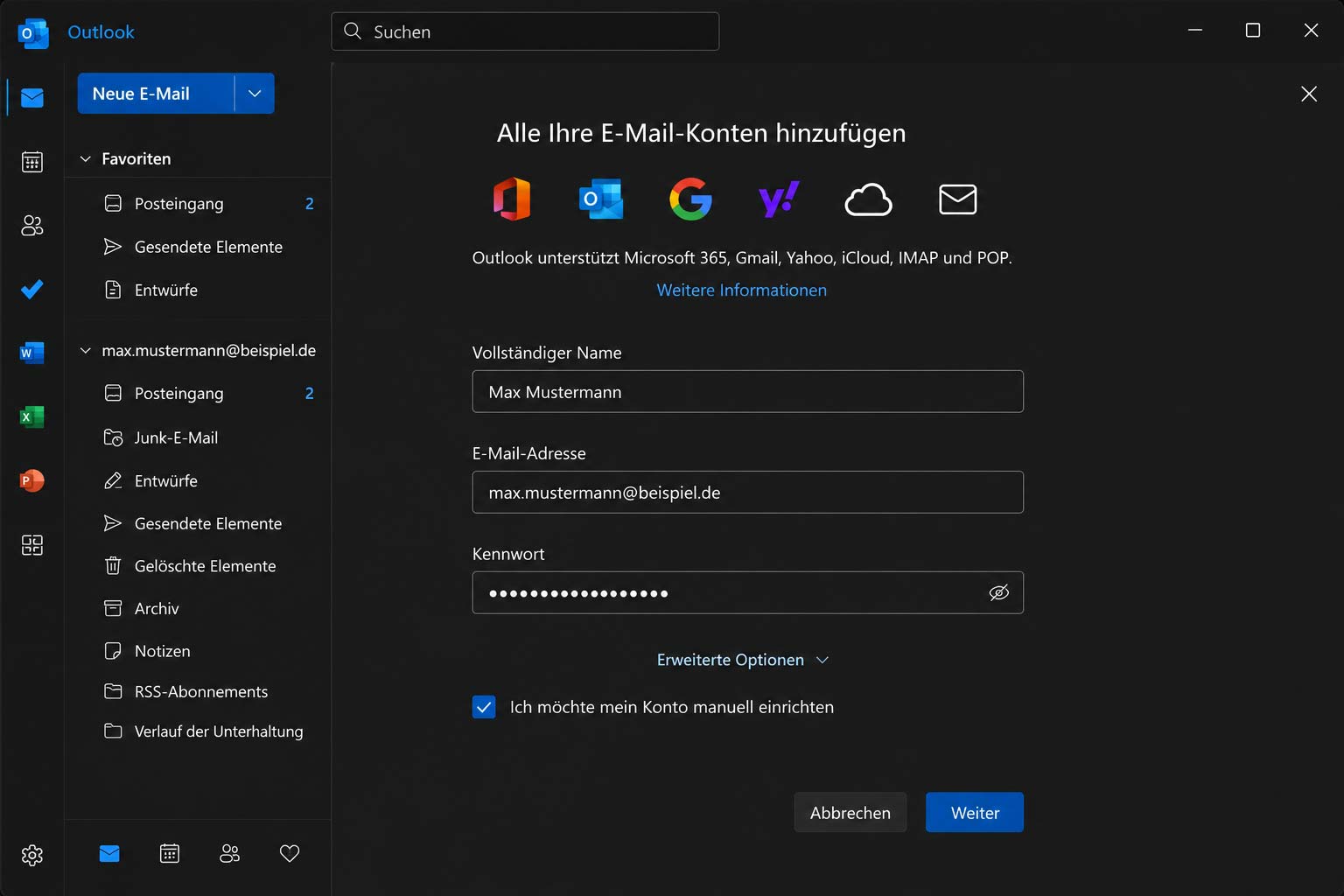Click the E-Mail-Adresse input field
Viewport: 1344px width, 896px height.
(x=748, y=493)
